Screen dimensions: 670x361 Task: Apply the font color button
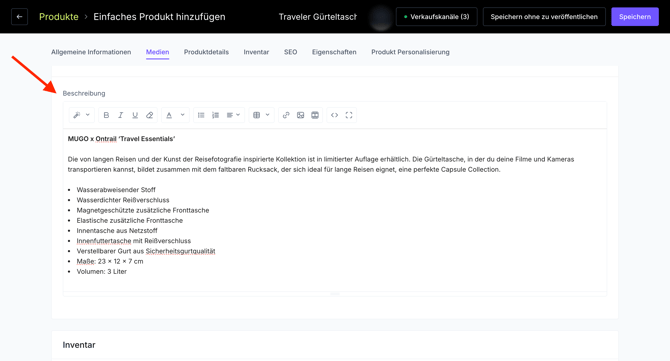click(x=169, y=115)
